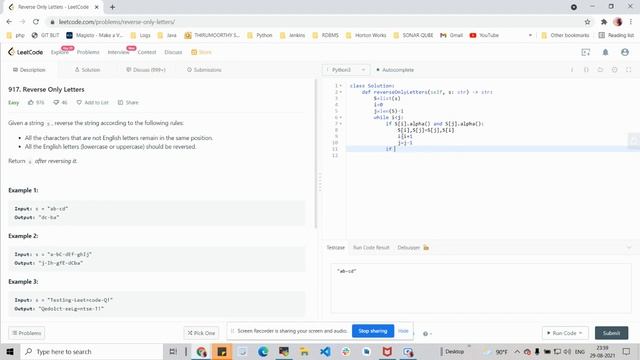Click code line 11 containing 'if'
Screen dimensions: 640x360
coord(493,149)
